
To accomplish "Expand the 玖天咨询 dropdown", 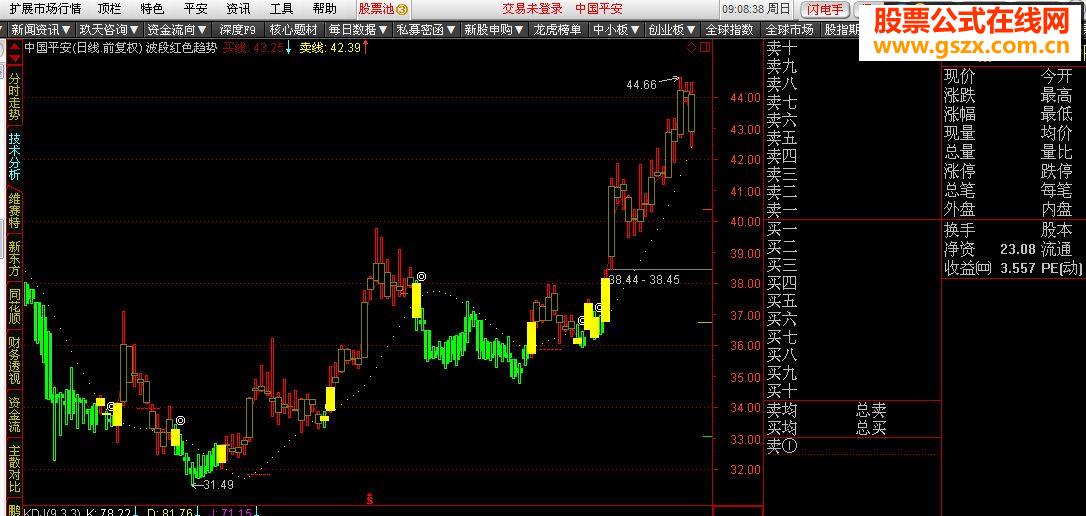I will point(108,30).
